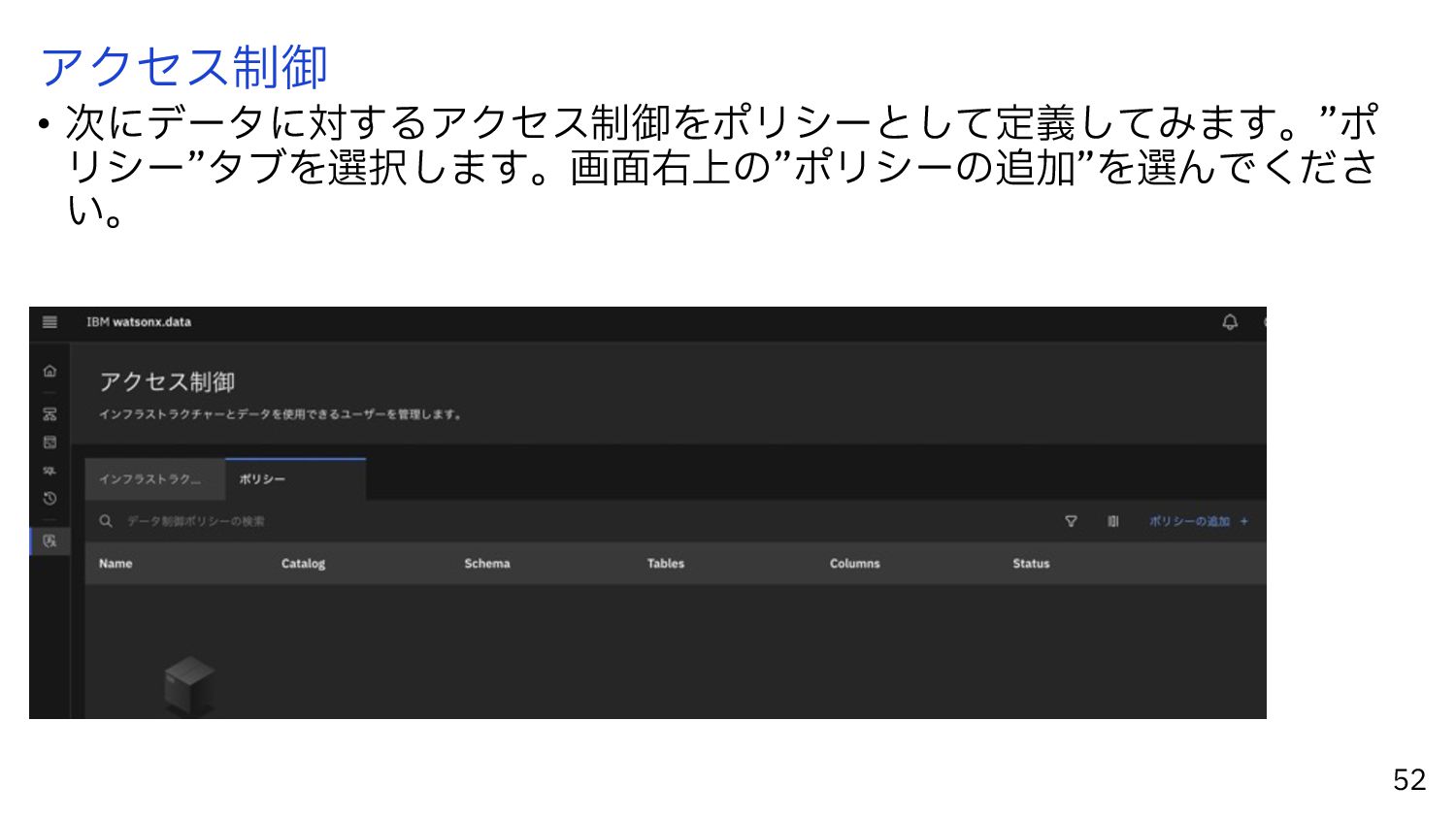This screenshot has width=1456, height=819.
Task: Open Data manager sidebar icon
Action: tap(50, 442)
